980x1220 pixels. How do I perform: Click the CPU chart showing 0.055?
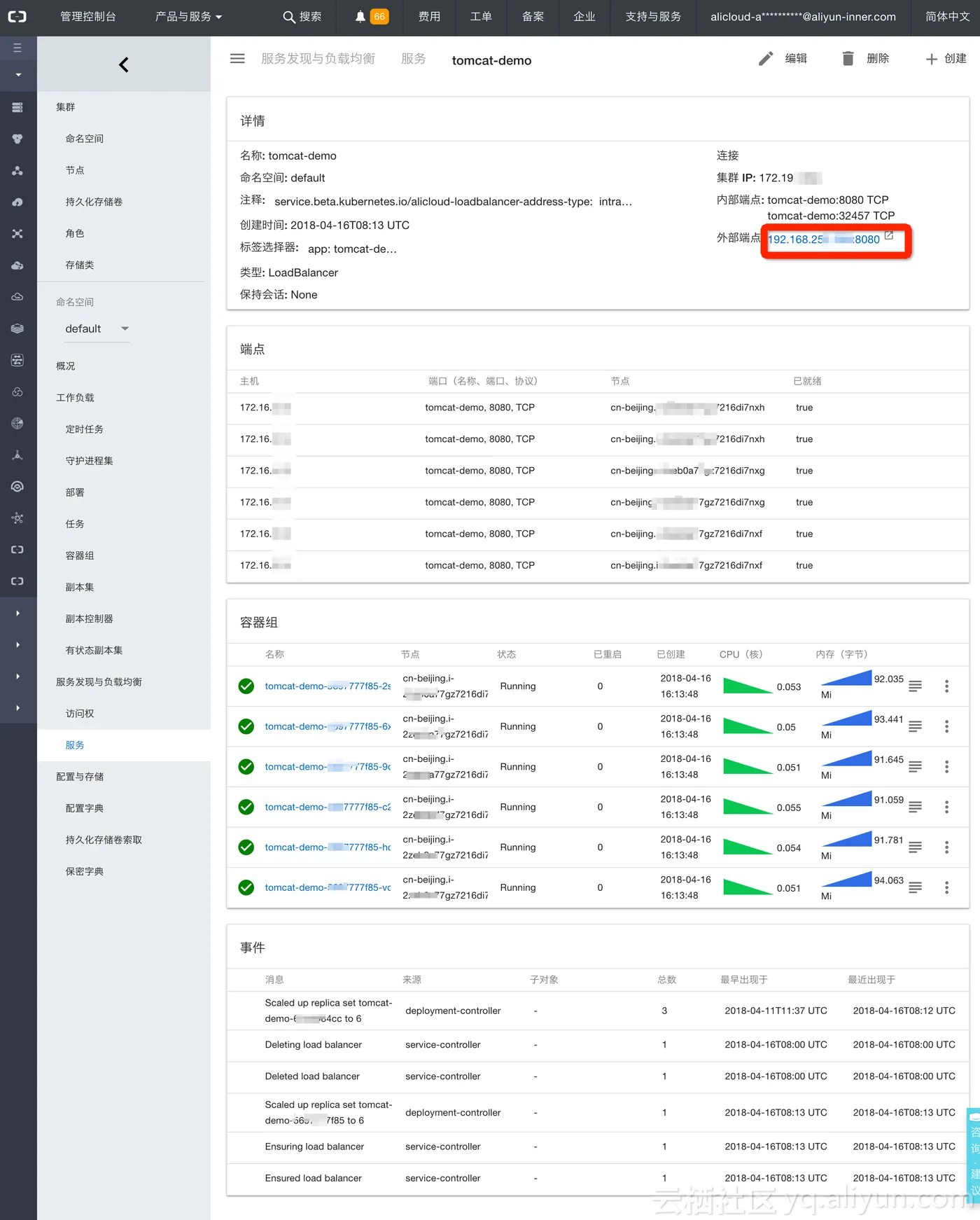click(748, 806)
